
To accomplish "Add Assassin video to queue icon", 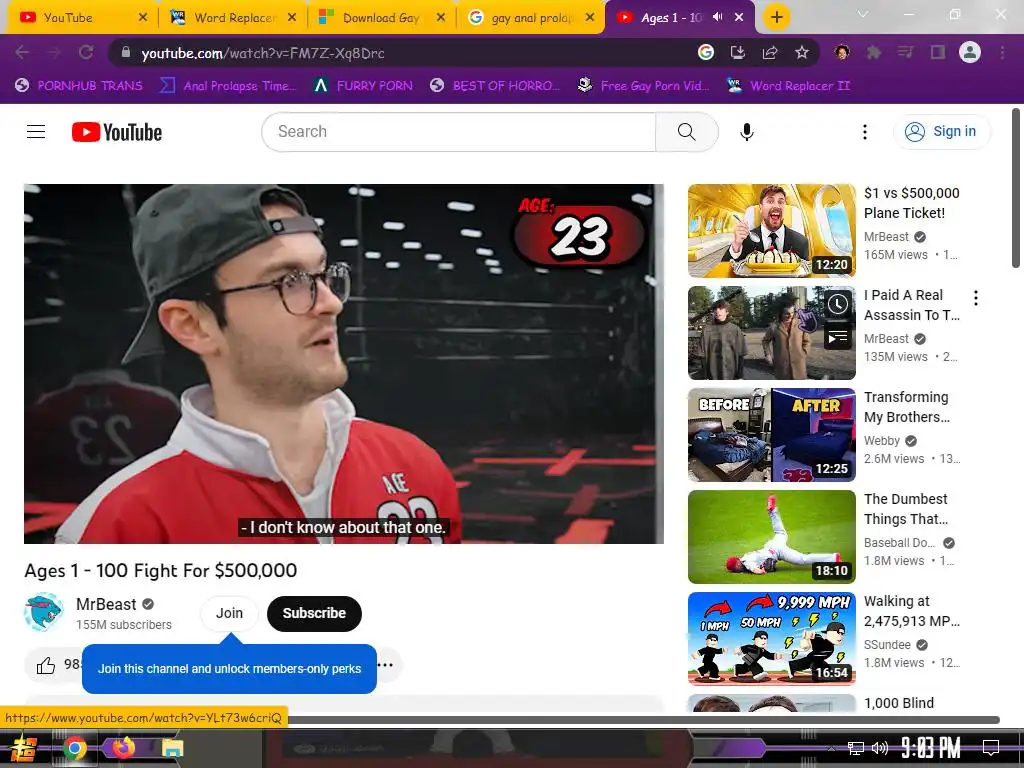I will coord(838,337).
